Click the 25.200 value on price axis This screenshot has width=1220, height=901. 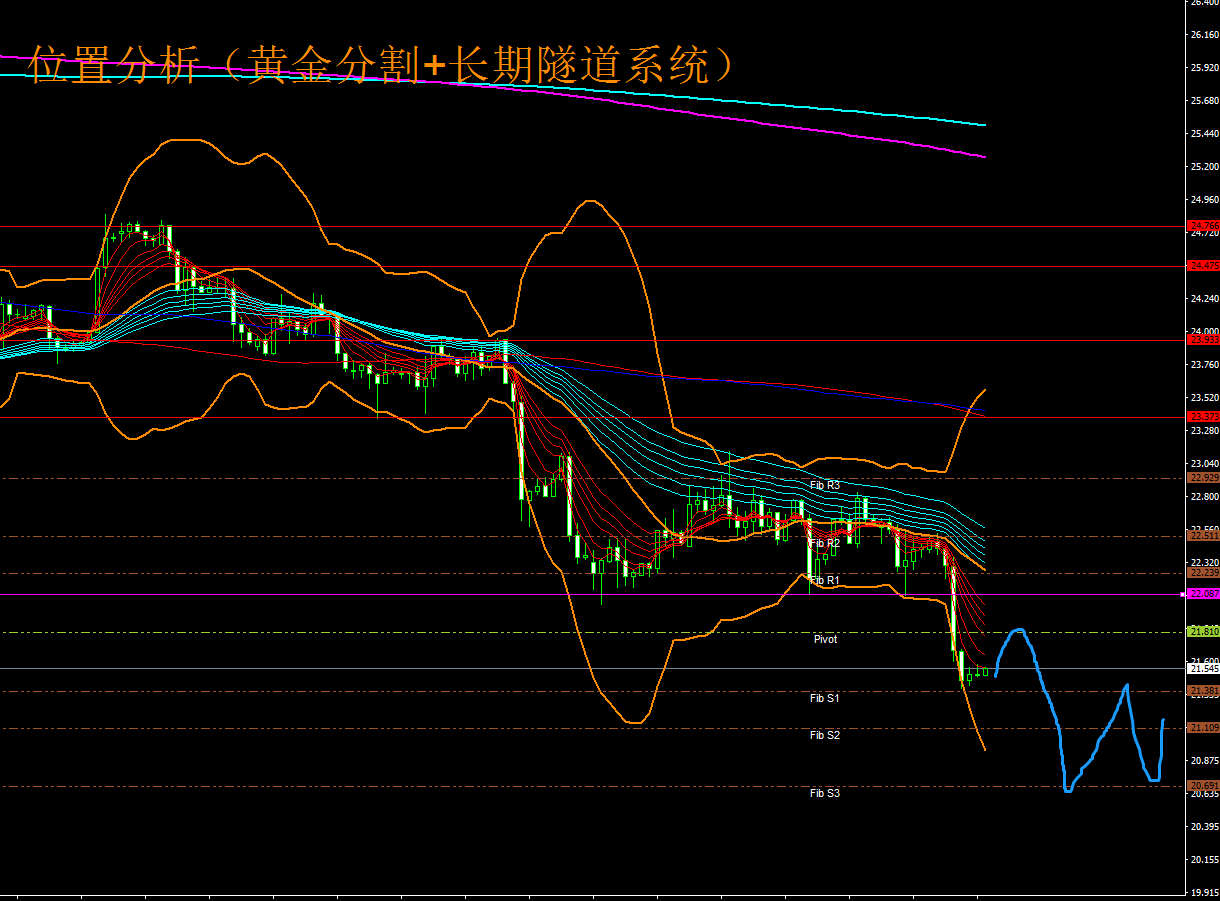point(1203,166)
